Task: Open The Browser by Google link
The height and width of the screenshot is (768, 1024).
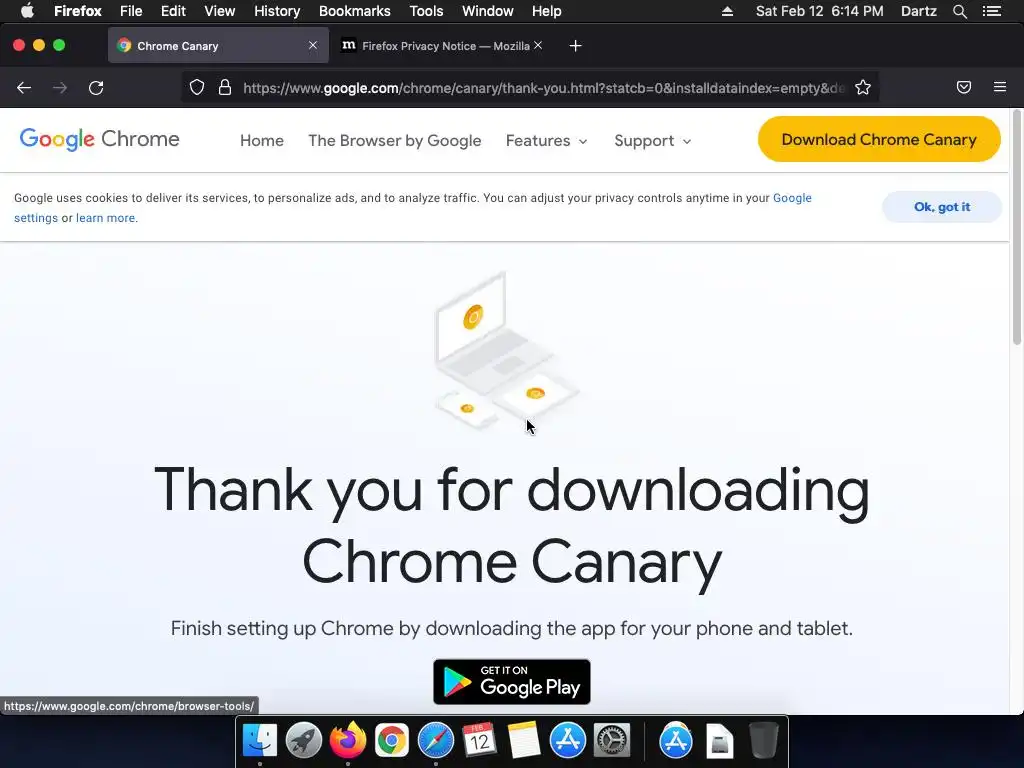Action: pos(394,140)
